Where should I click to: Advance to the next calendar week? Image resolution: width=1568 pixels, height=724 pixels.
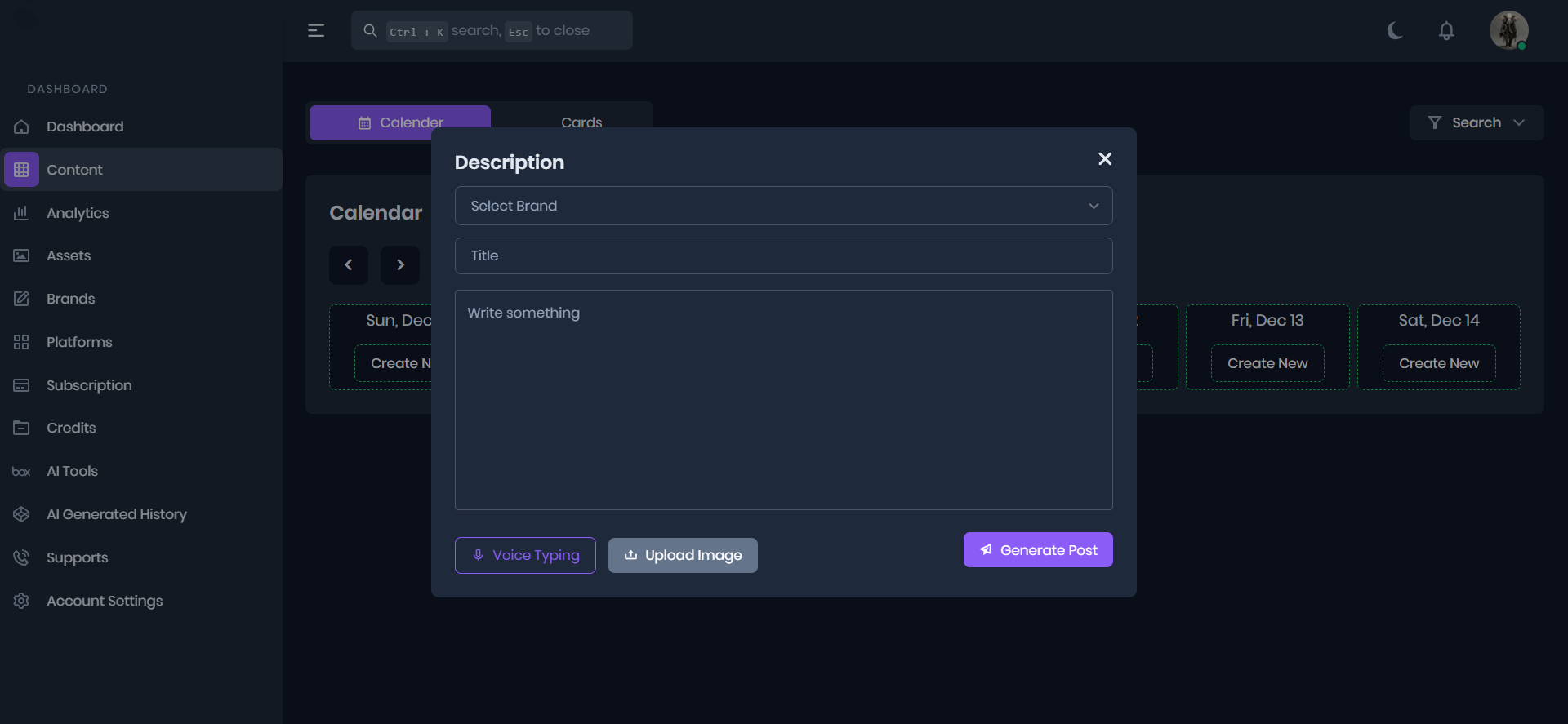[400, 264]
